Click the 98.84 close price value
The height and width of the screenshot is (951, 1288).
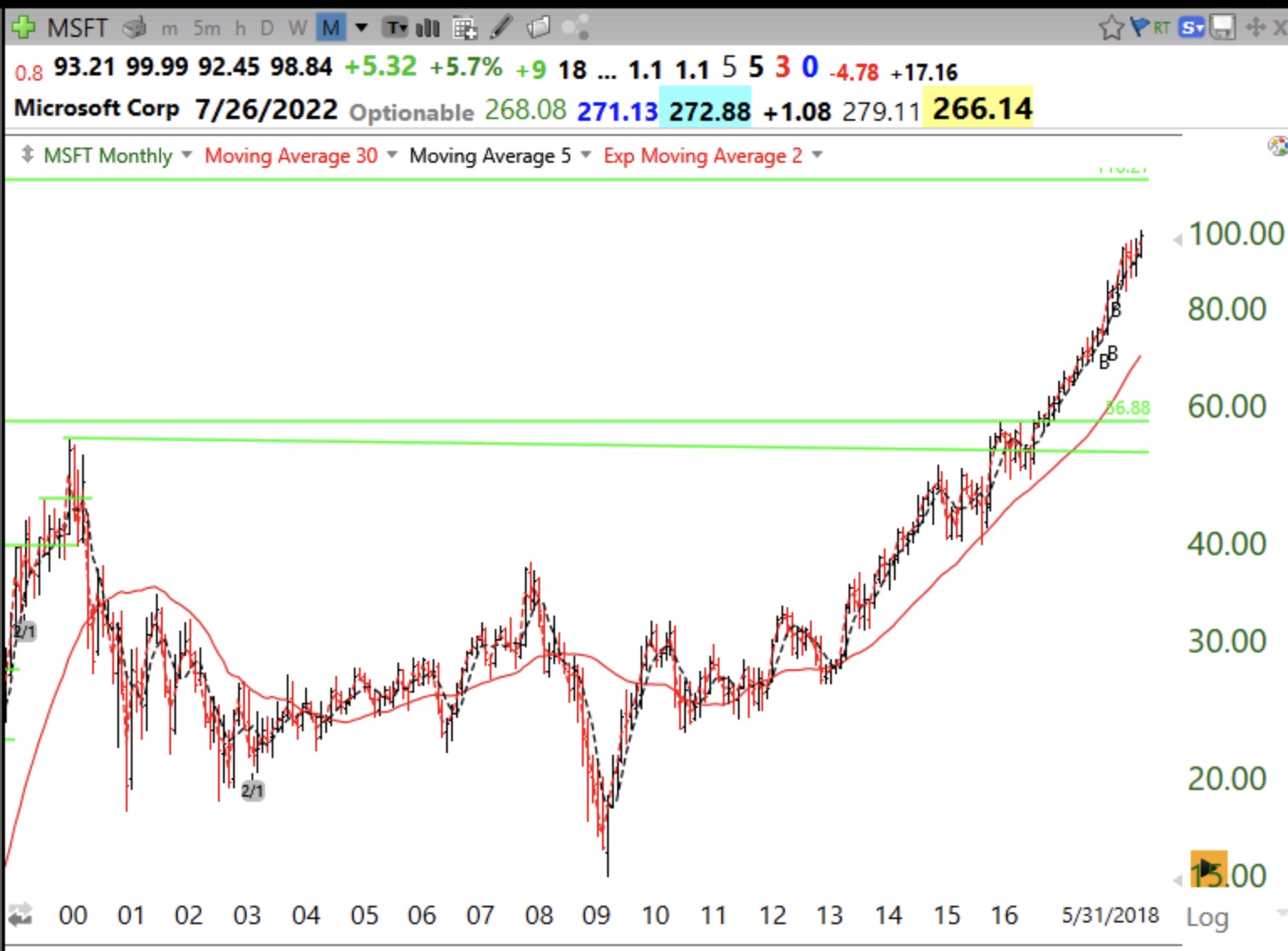(x=301, y=66)
